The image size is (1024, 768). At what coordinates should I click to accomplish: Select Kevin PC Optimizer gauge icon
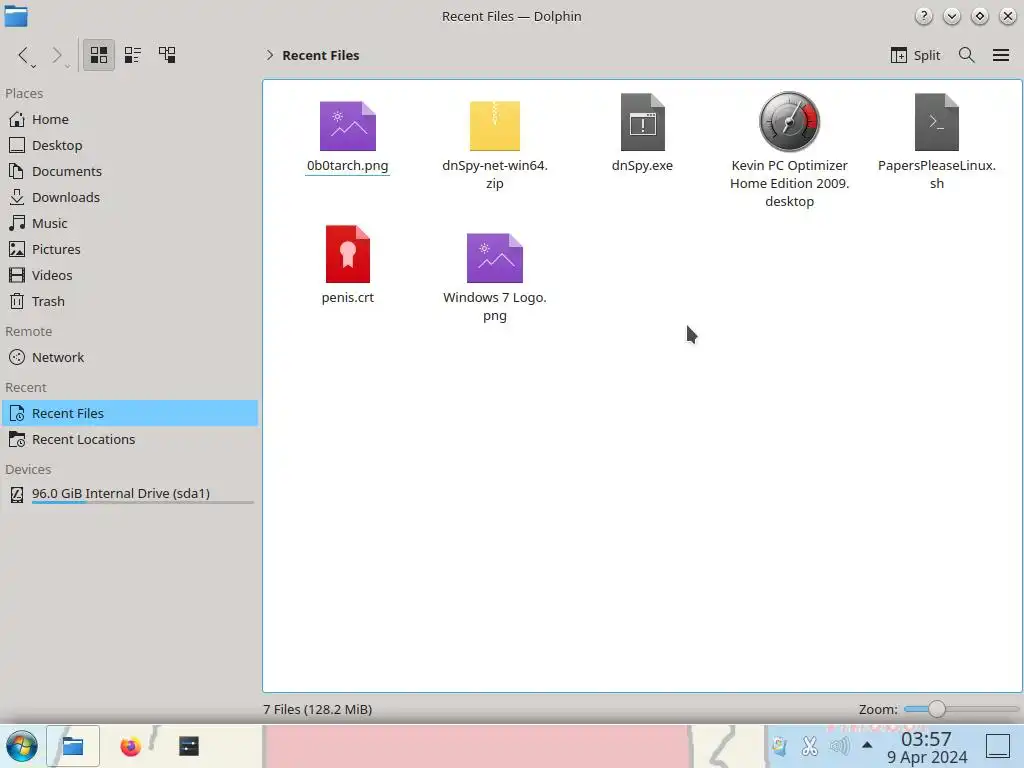[x=790, y=121]
